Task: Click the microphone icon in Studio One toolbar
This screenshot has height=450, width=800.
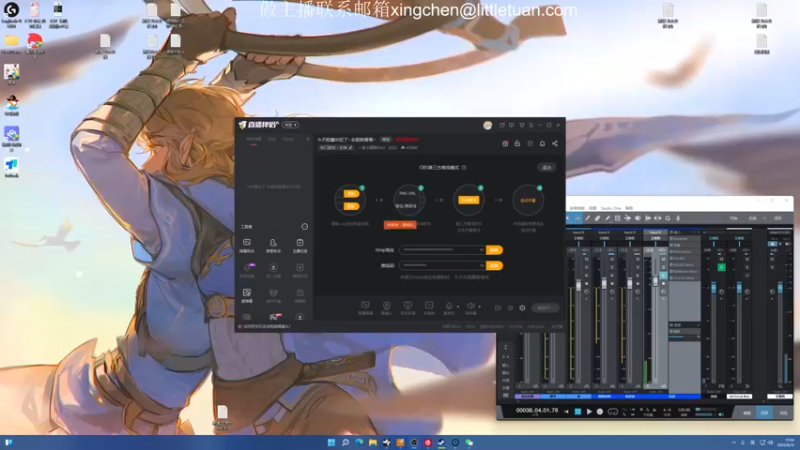Action: [678, 218]
